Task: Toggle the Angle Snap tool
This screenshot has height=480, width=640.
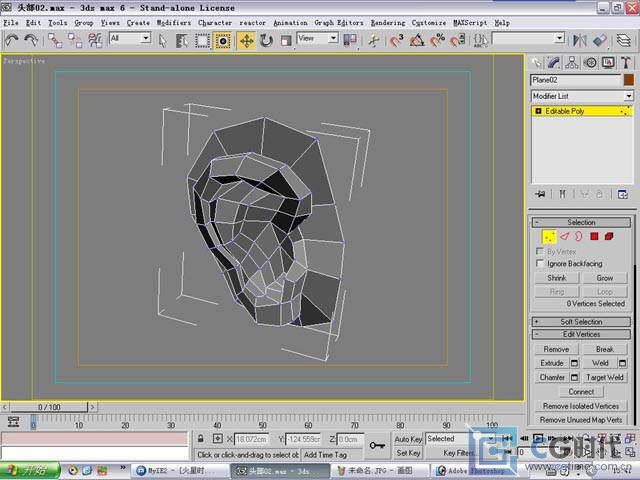Action: [x=417, y=40]
